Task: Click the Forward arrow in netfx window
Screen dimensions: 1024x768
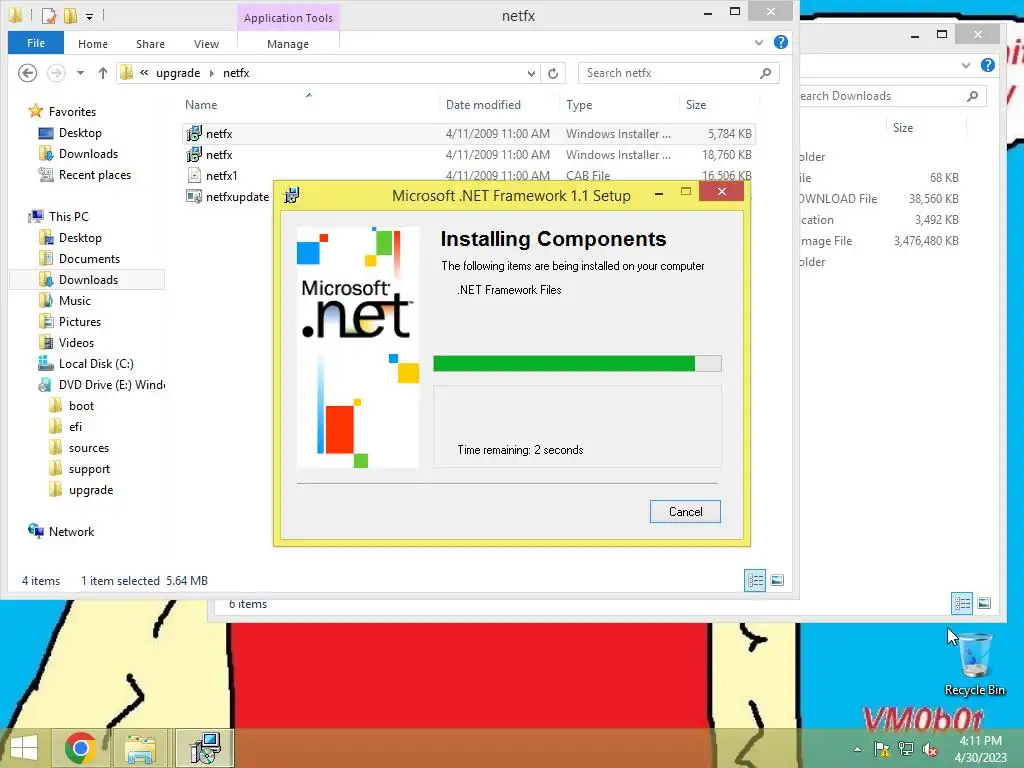Action: [x=56, y=72]
